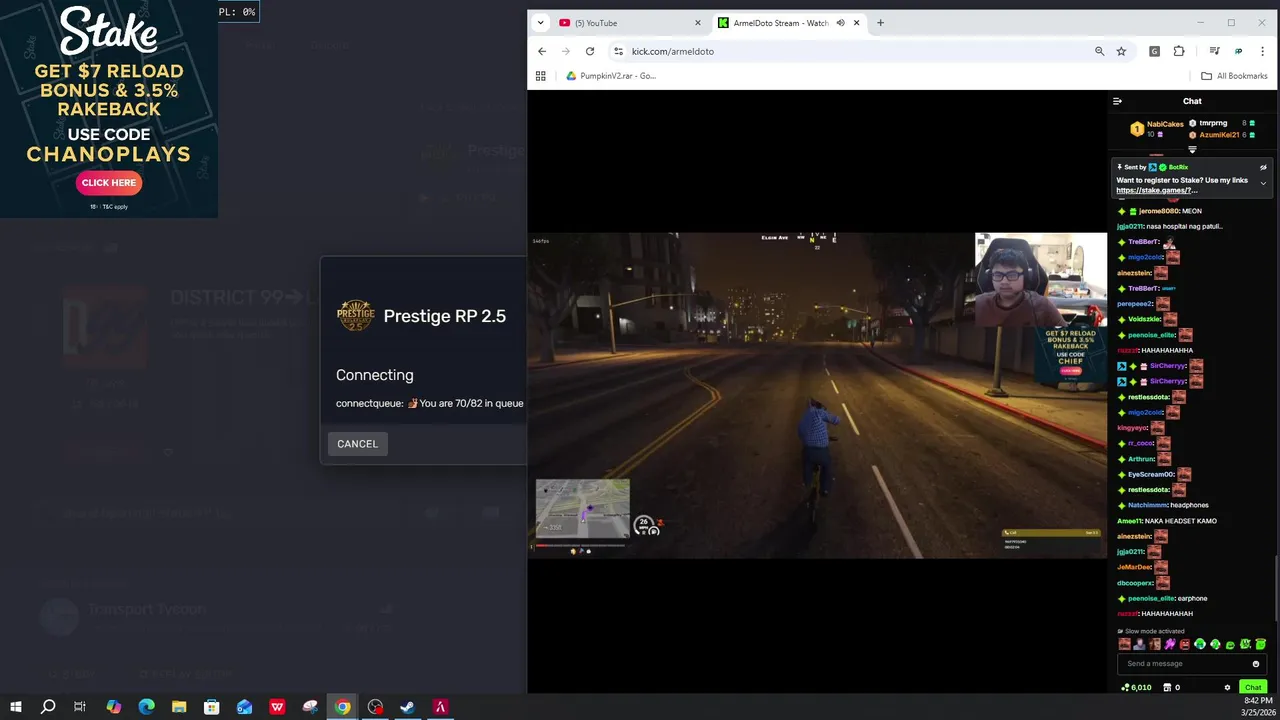The image size is (1280, 720).
Task: Switch to Chrome on taskbar
Action: [x=342, y=707]
